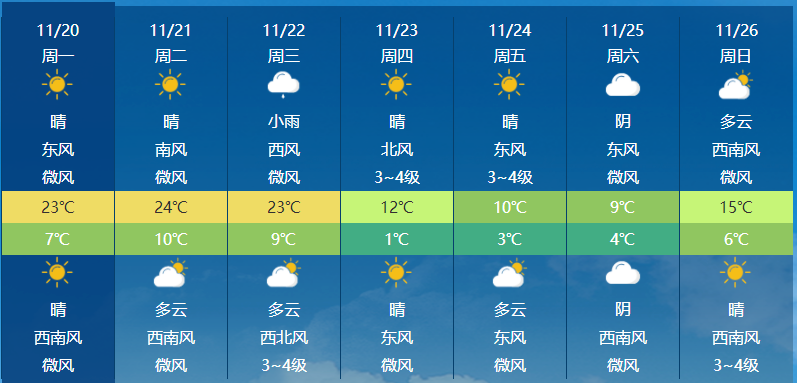
Task: Click the partly cloudy daytime icon for 11/26
Action: tap(735, 85)
